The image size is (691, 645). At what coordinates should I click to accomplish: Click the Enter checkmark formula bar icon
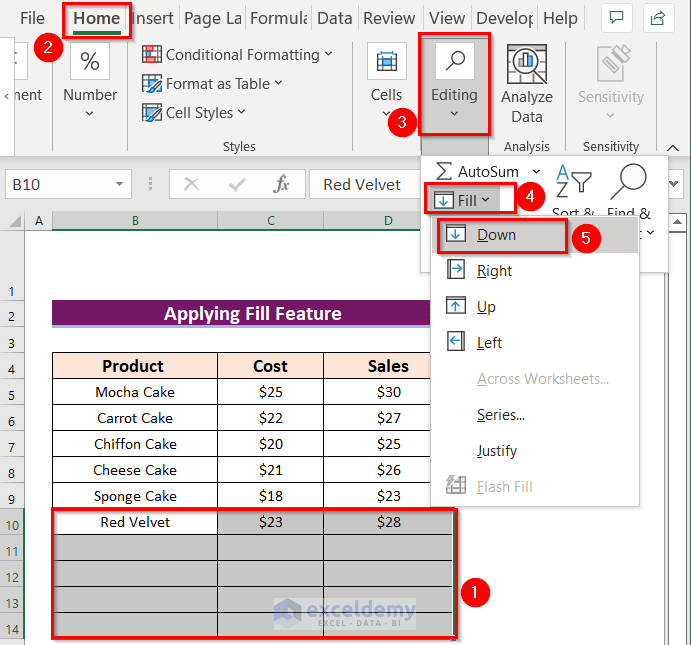[x=237, y=184]
